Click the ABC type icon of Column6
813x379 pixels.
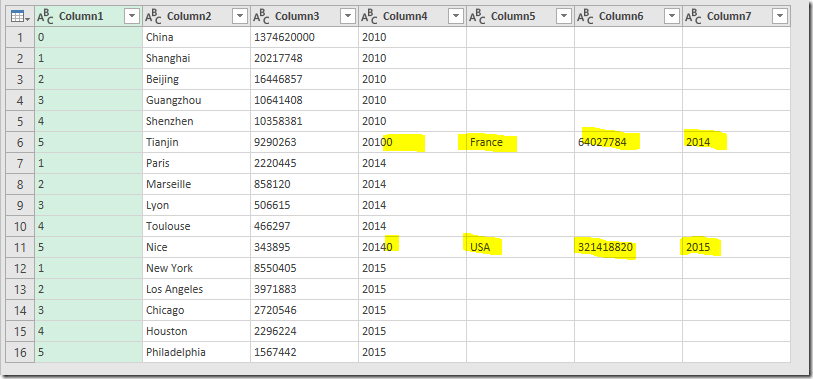tap(585, 17)
